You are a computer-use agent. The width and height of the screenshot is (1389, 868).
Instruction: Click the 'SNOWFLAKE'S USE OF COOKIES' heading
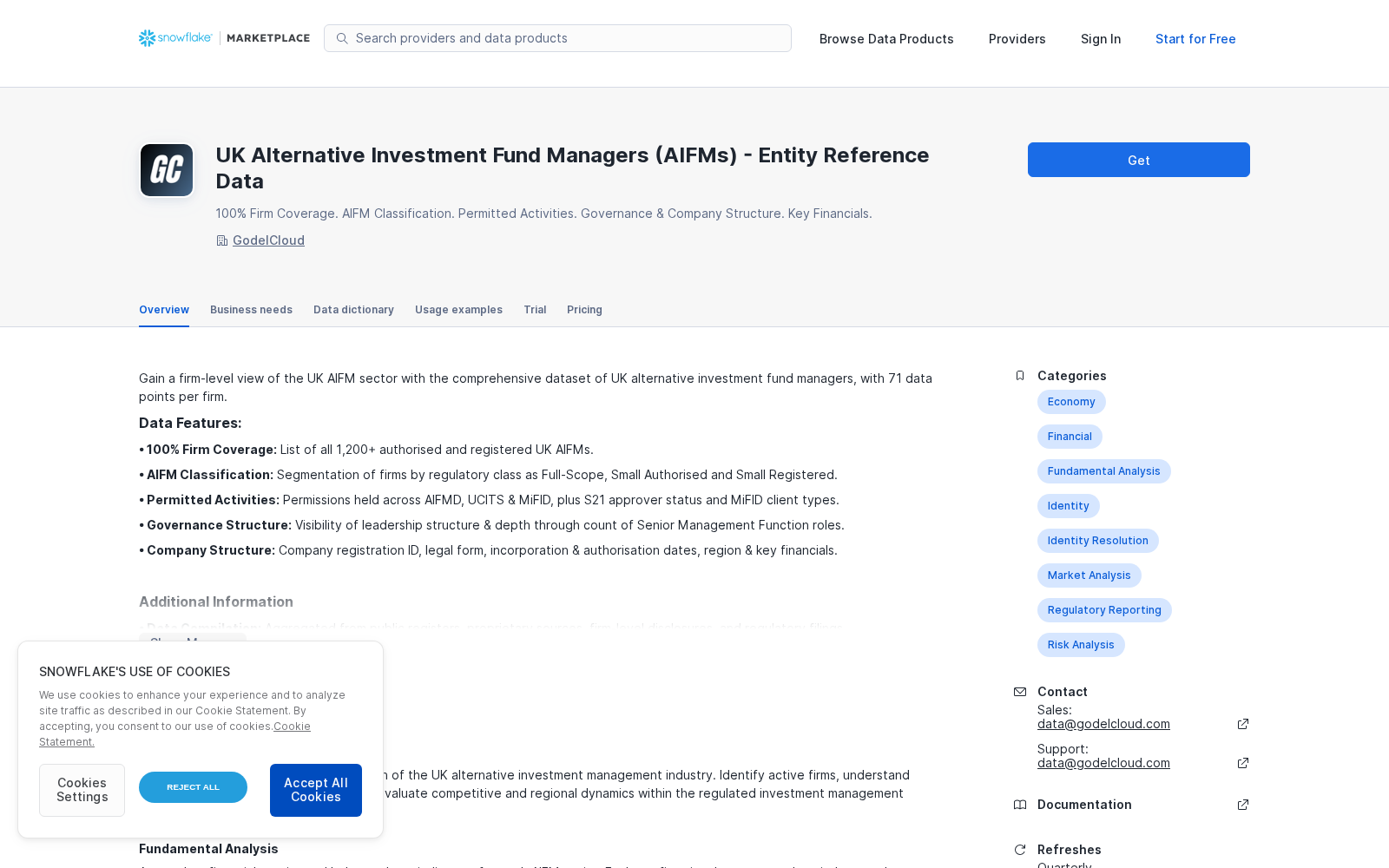pyautogui.click(x=135, y=672)
